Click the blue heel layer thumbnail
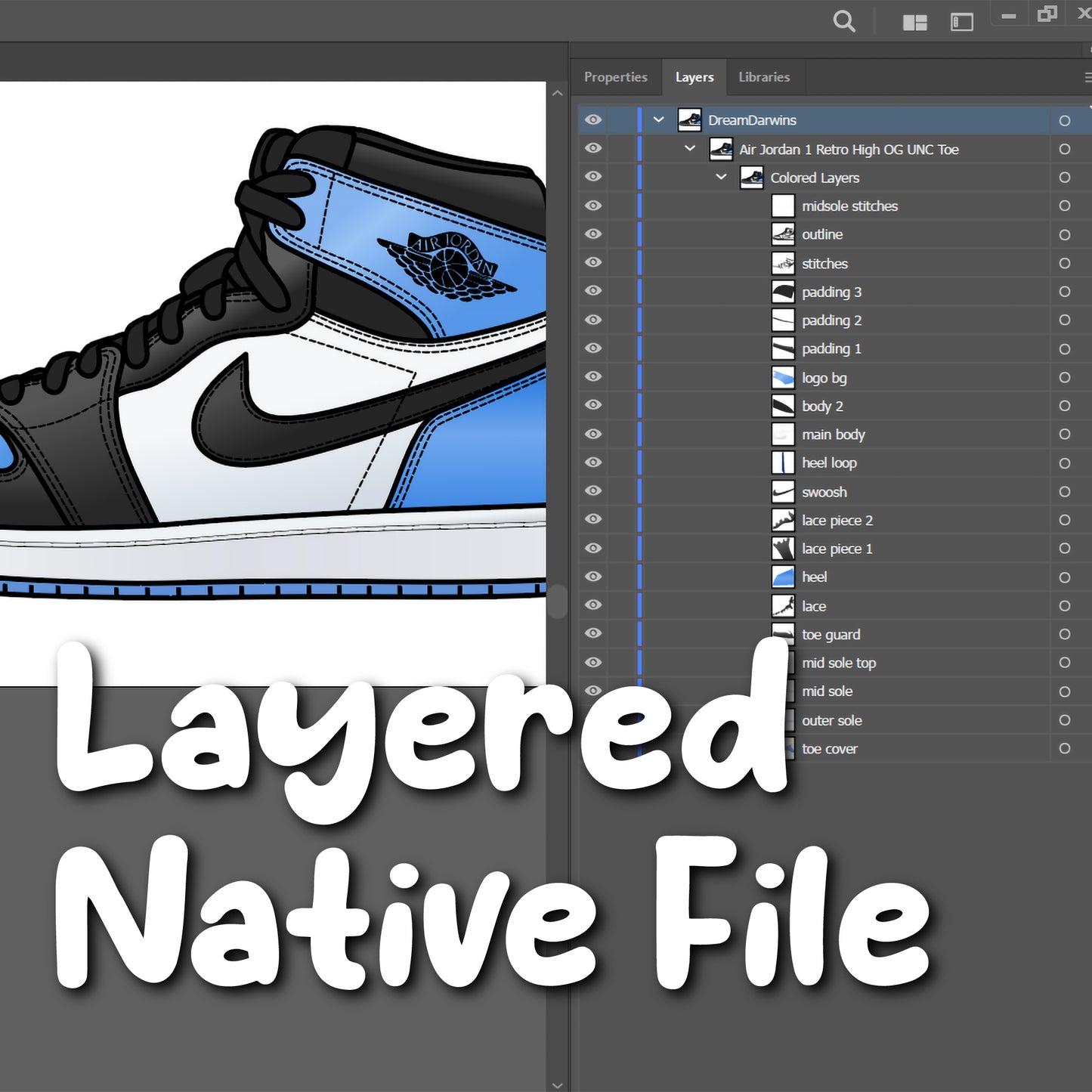The height and width of the screenshot is (1092, 1092). click(783, 577)
